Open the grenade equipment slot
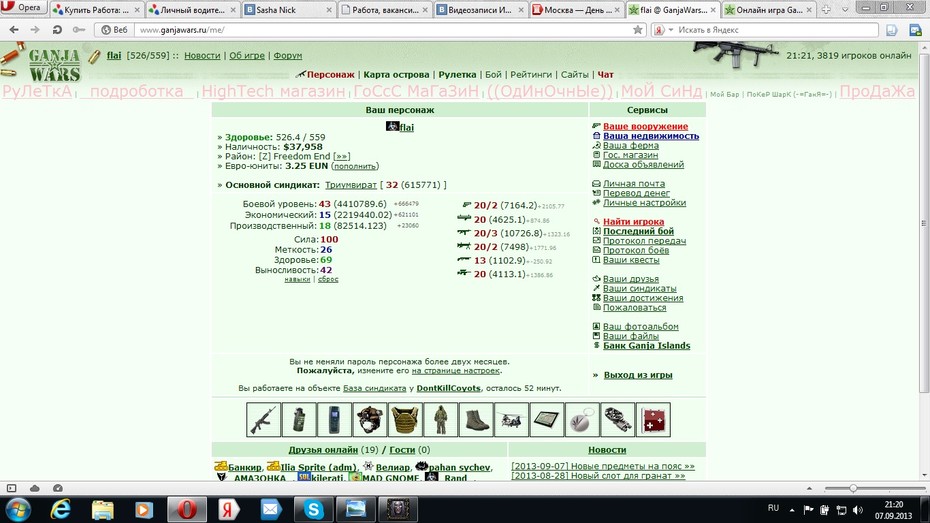 (x=299, y=420)
